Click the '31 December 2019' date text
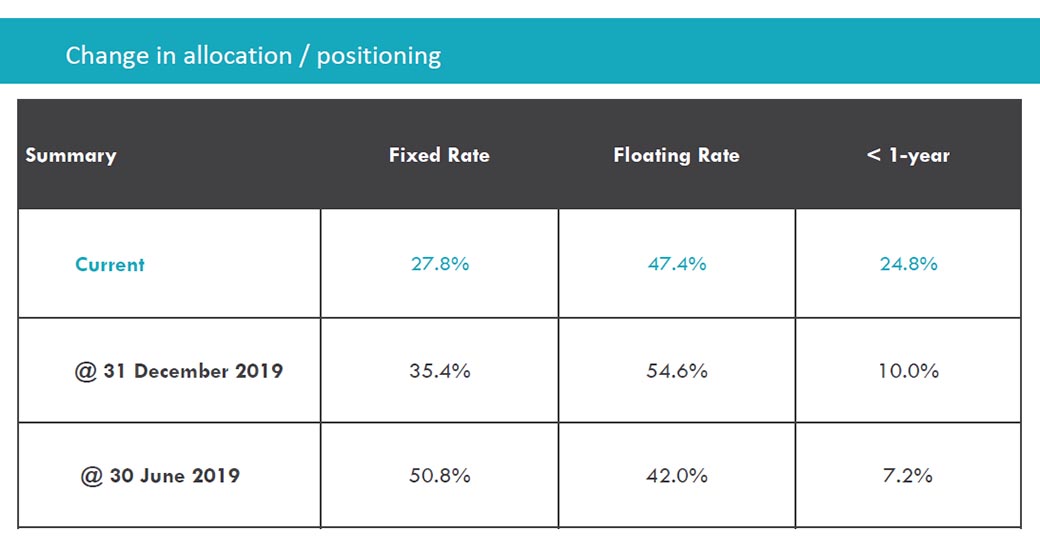 point(193,371)
